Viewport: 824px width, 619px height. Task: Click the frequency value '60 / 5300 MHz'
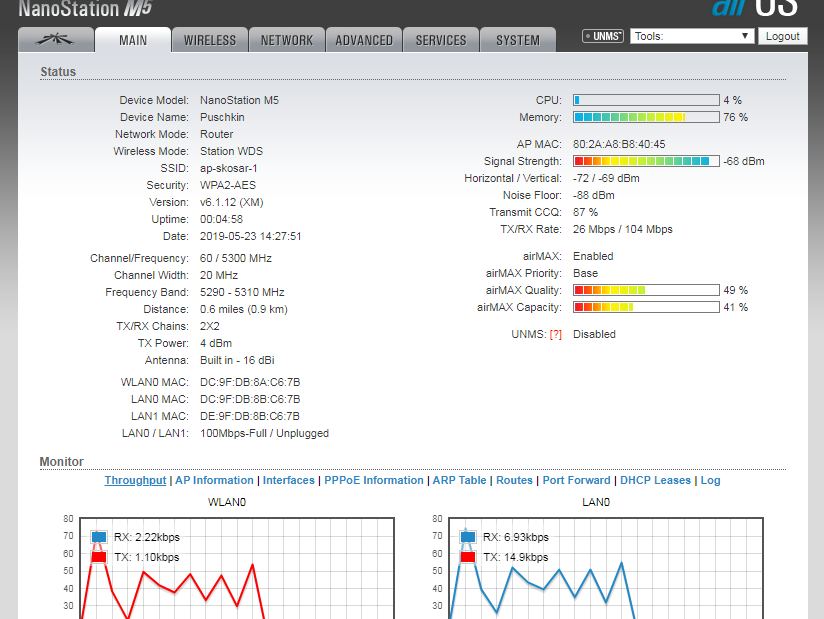(236, 258)
